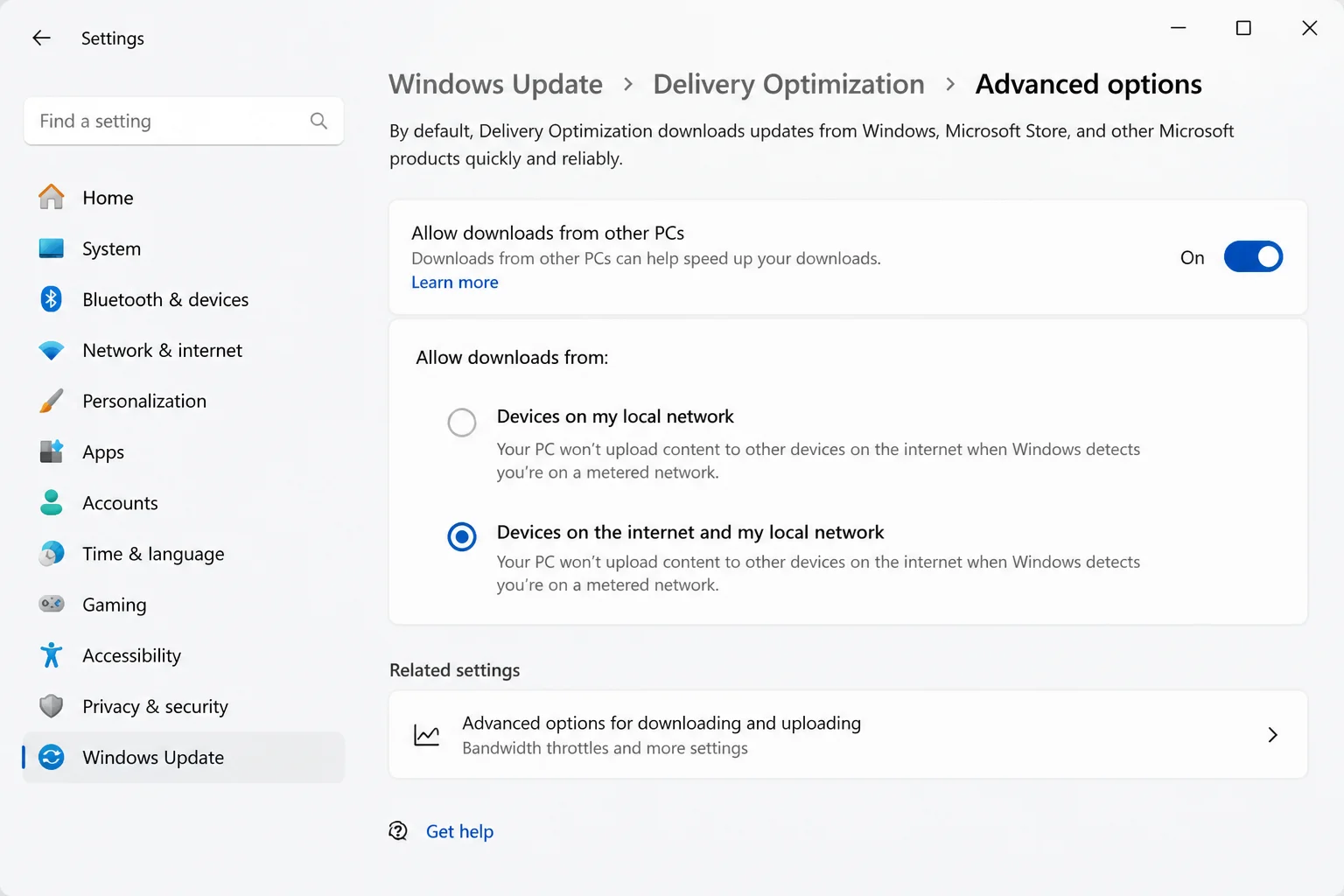Click the 'Allow downloads from:' label
The image size is (1344, 896).
pyautogui.click(x=512, y=357)
